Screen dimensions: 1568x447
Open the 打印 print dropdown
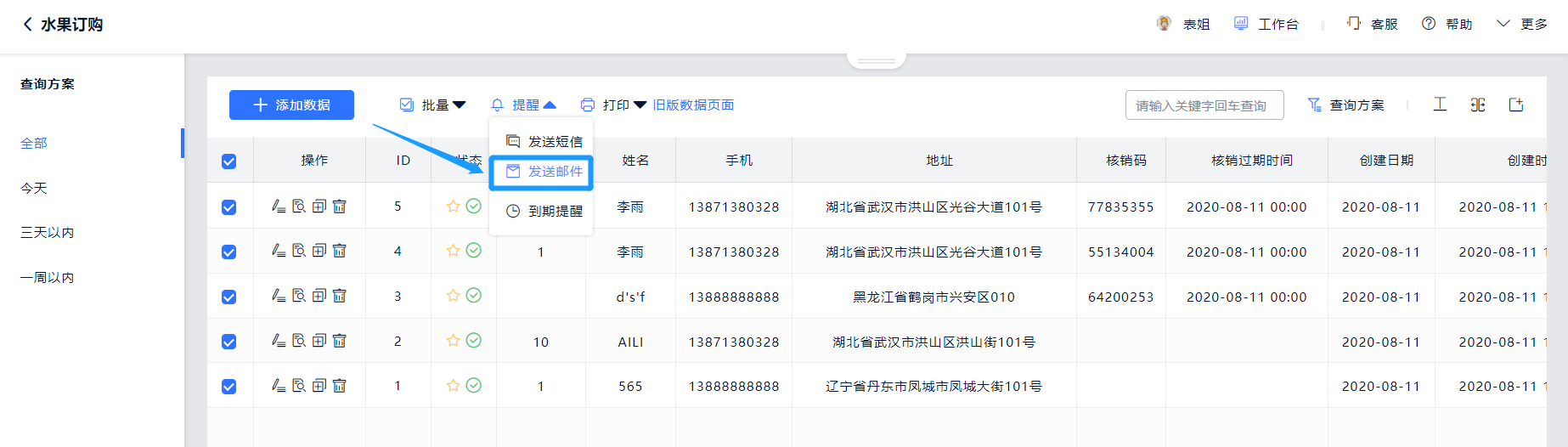tap(614, 105)
